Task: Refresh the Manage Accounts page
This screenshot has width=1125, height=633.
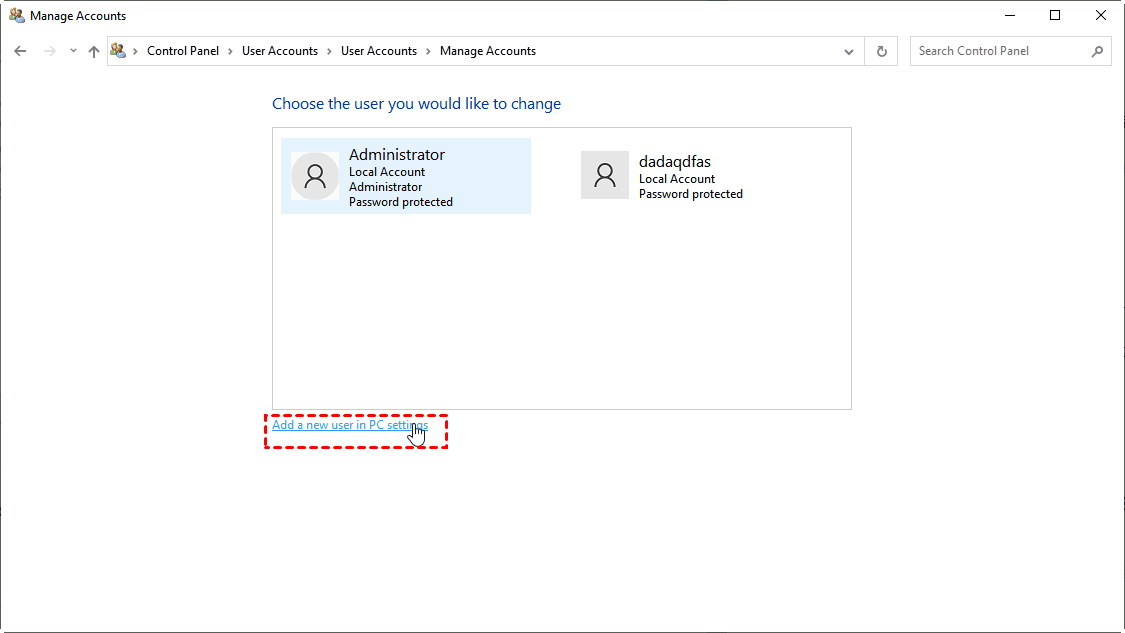Action: click(x=881, y=51)
